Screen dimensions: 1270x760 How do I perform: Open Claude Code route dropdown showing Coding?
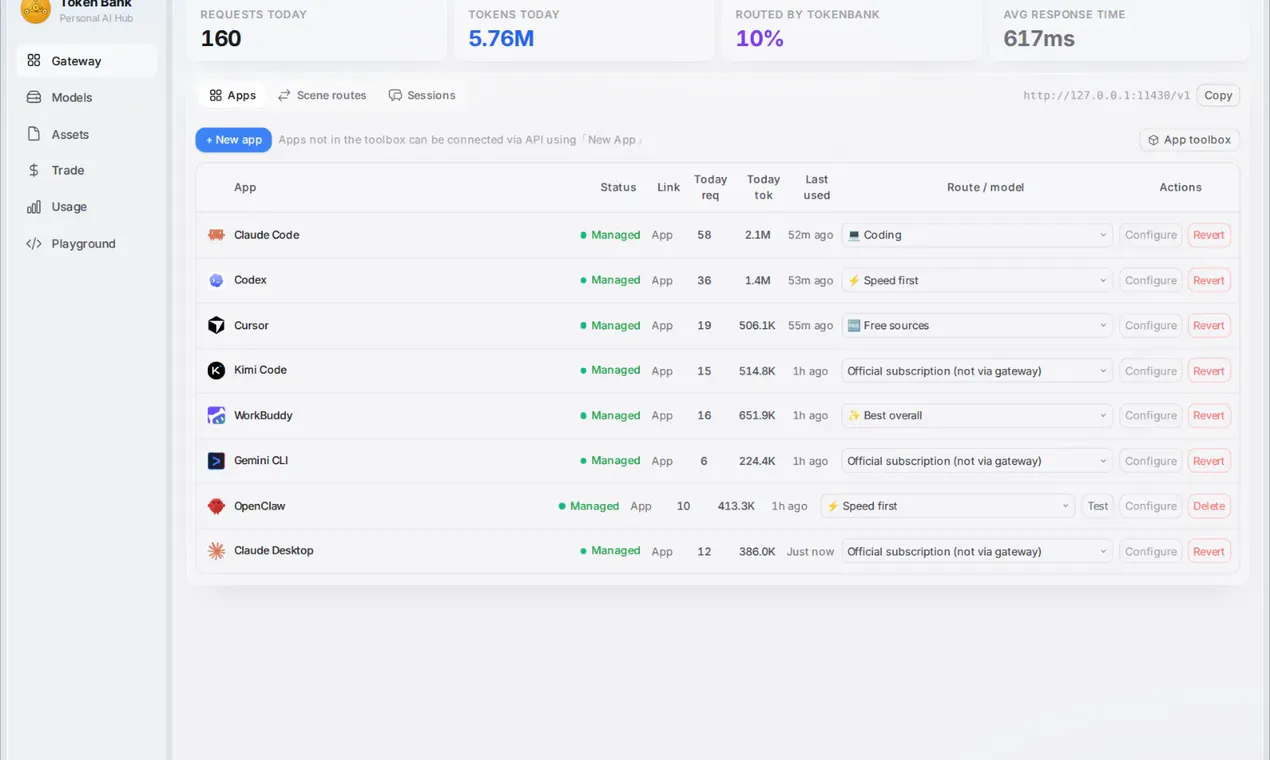977,235
